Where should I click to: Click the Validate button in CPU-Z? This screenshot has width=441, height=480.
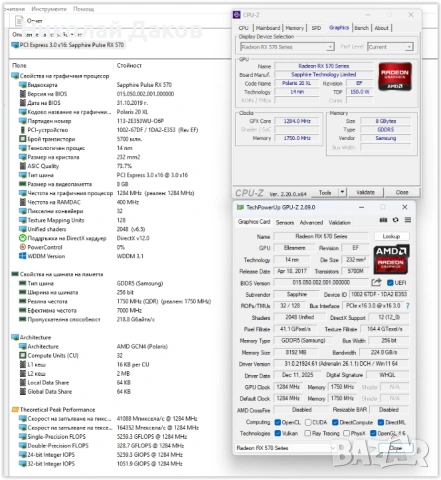click(x=365, y=192)
